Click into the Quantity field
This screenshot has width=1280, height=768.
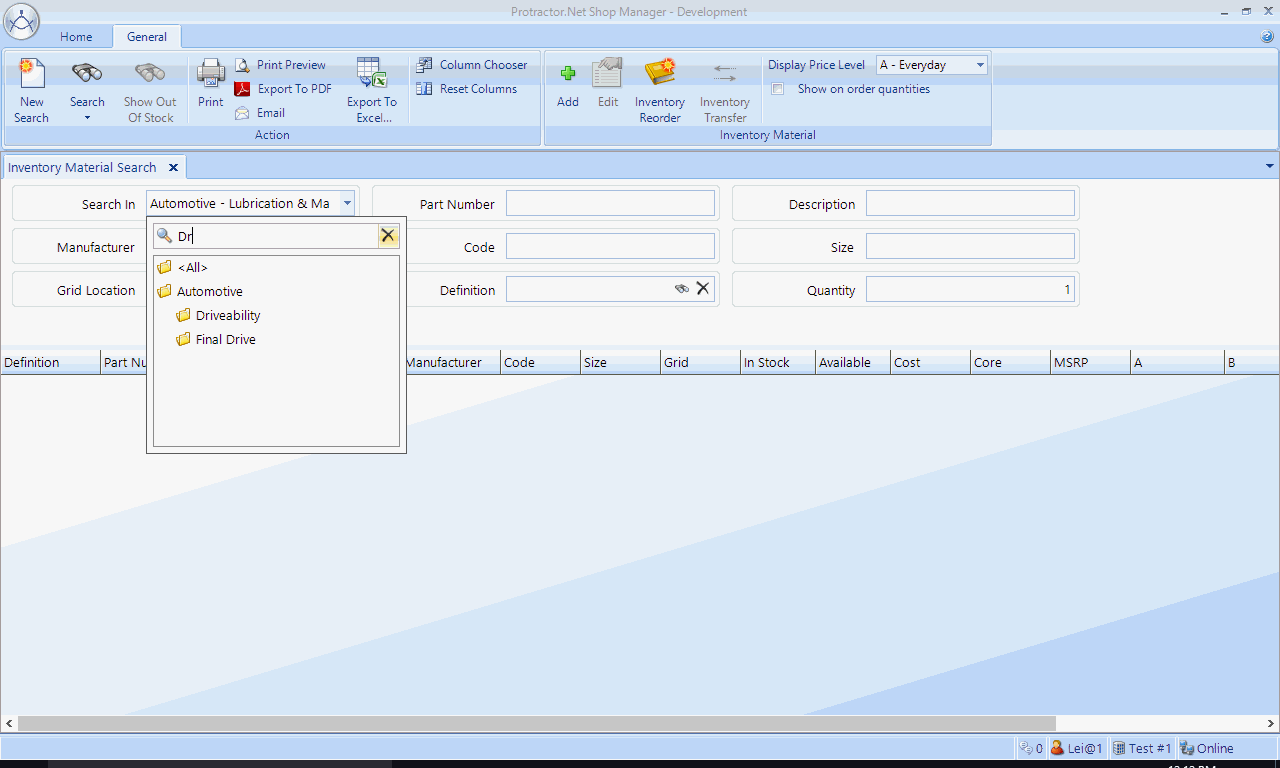pos(970,289)
